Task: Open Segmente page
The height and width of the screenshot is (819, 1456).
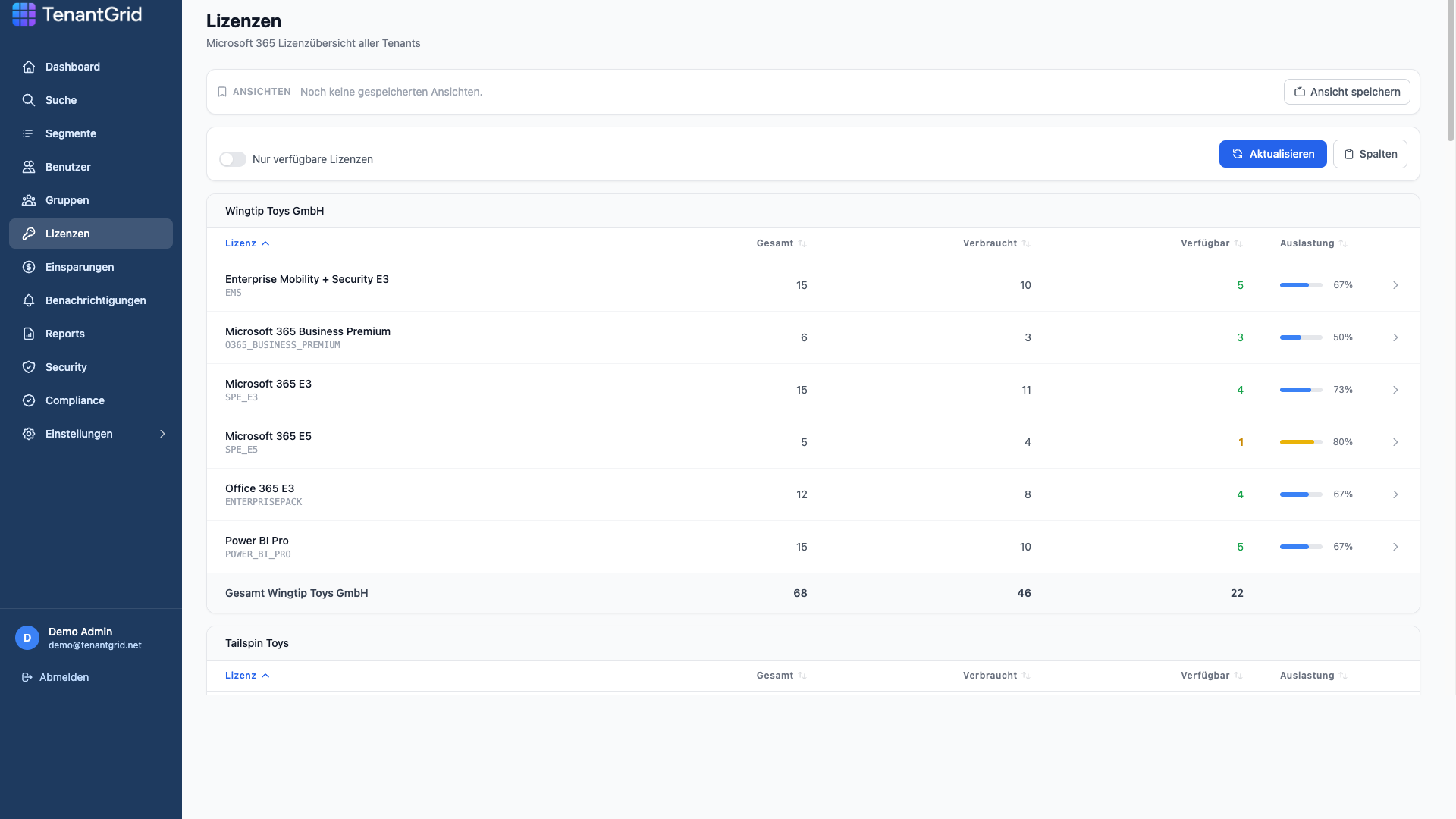Action: (91, 133)
